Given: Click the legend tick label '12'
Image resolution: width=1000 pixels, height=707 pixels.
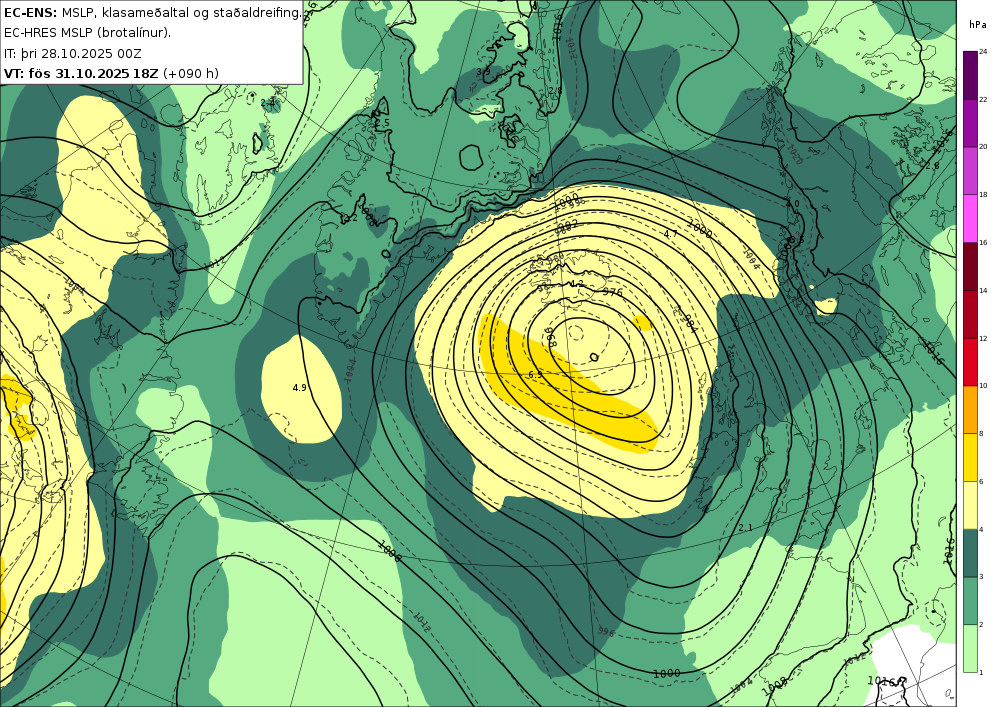Looking at the screenshot, I should (983, 338).
